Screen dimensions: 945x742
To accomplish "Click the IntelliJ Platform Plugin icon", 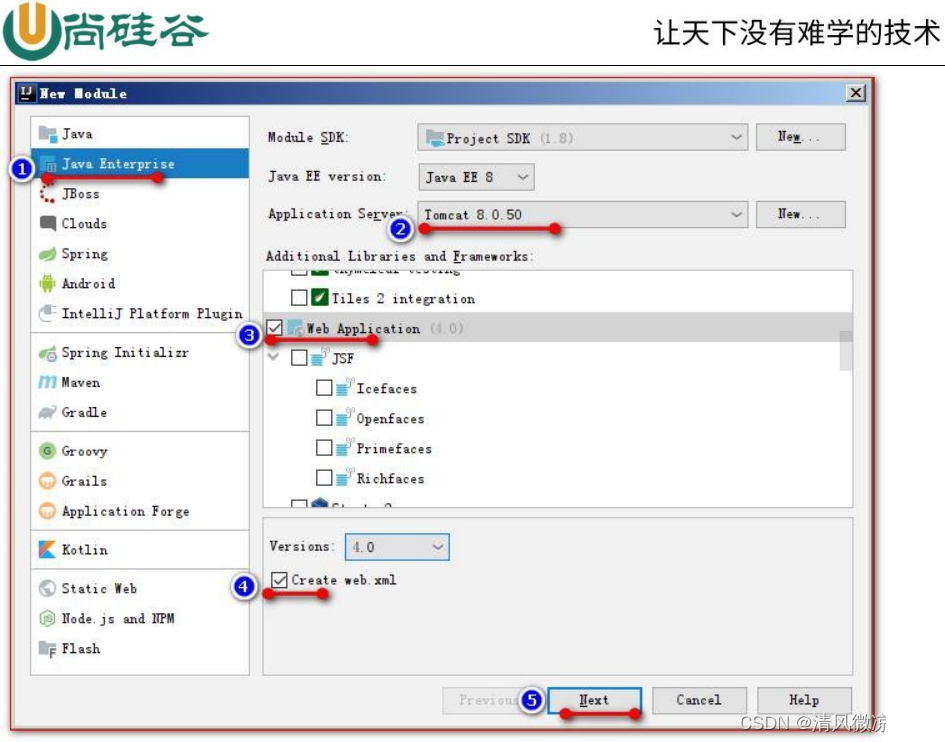I will coord(48,313).
